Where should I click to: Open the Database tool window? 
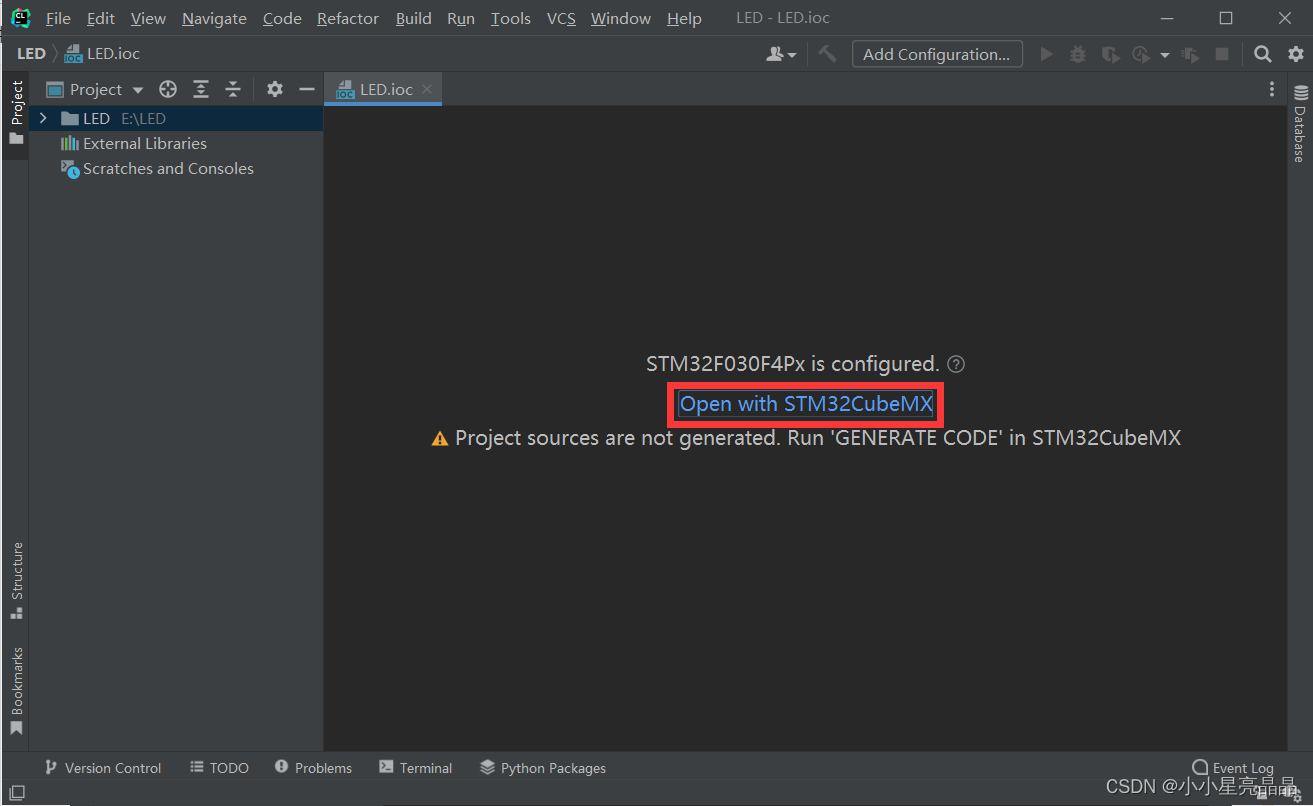[x=1300, y=124]
